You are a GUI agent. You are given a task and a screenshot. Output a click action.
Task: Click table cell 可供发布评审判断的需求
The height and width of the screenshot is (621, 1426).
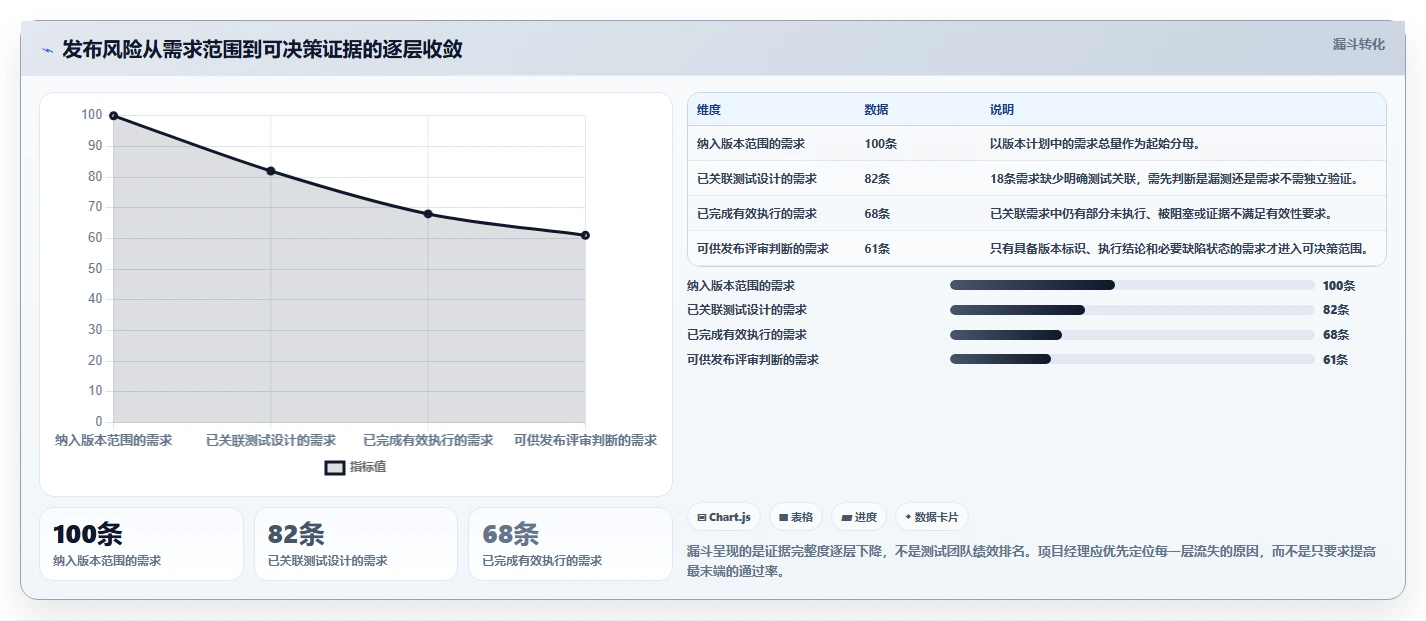coord(763,249)
